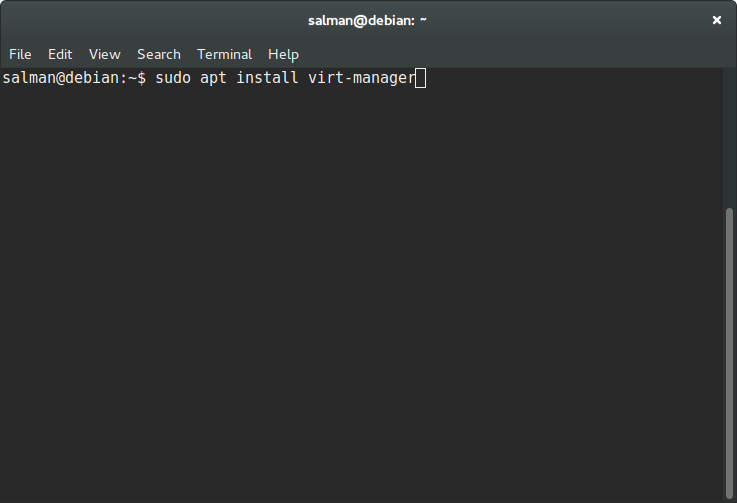Open the Terminal menu
737x503 pixels.
(224, 55)
